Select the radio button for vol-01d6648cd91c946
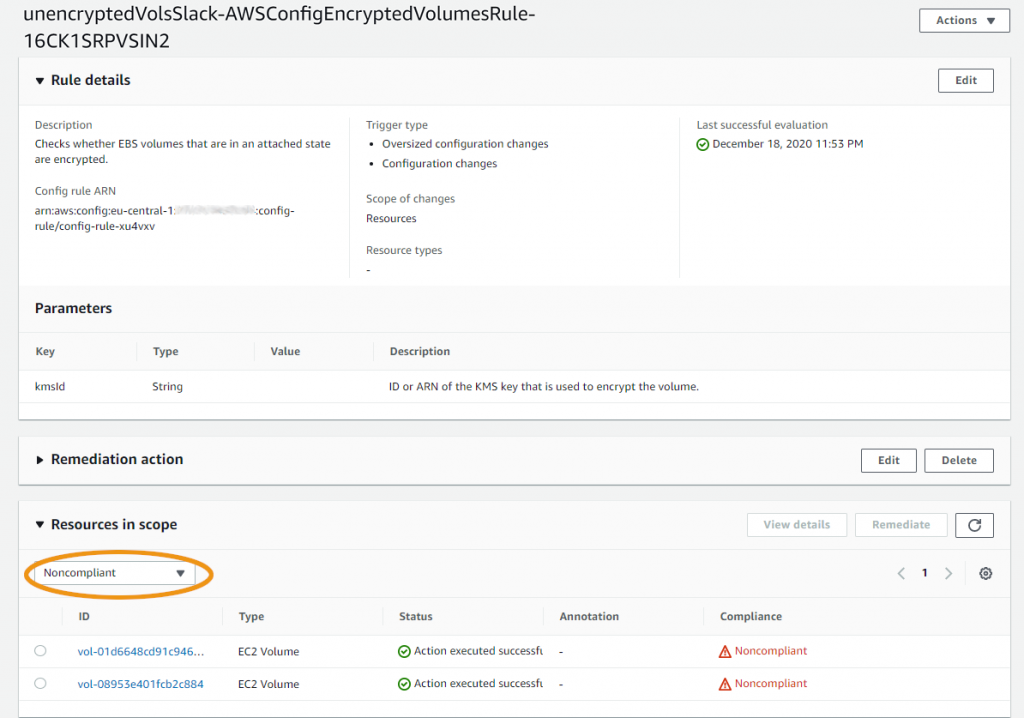Image resolution: width=1024 pixels, height=718 pixels. tap(40, 650)
